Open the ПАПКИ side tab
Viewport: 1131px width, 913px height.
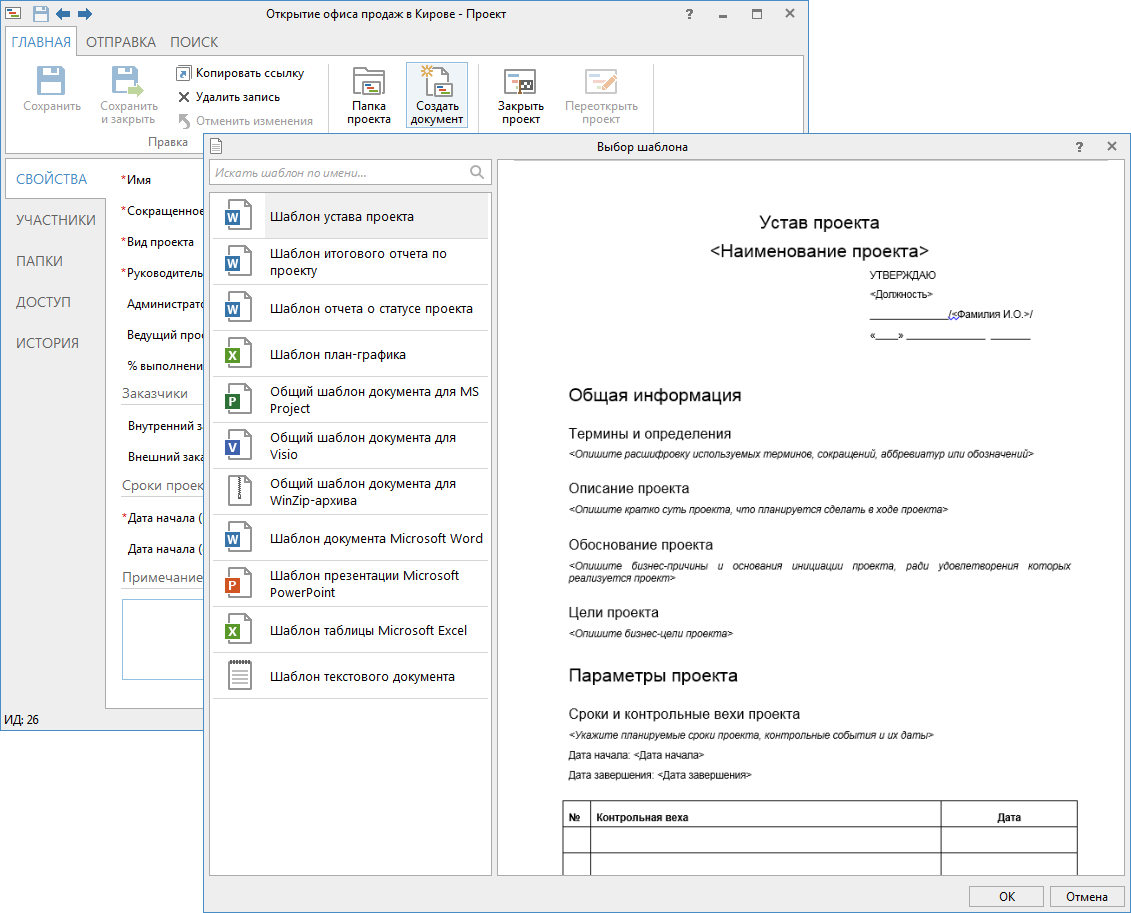tap(40, 261)
